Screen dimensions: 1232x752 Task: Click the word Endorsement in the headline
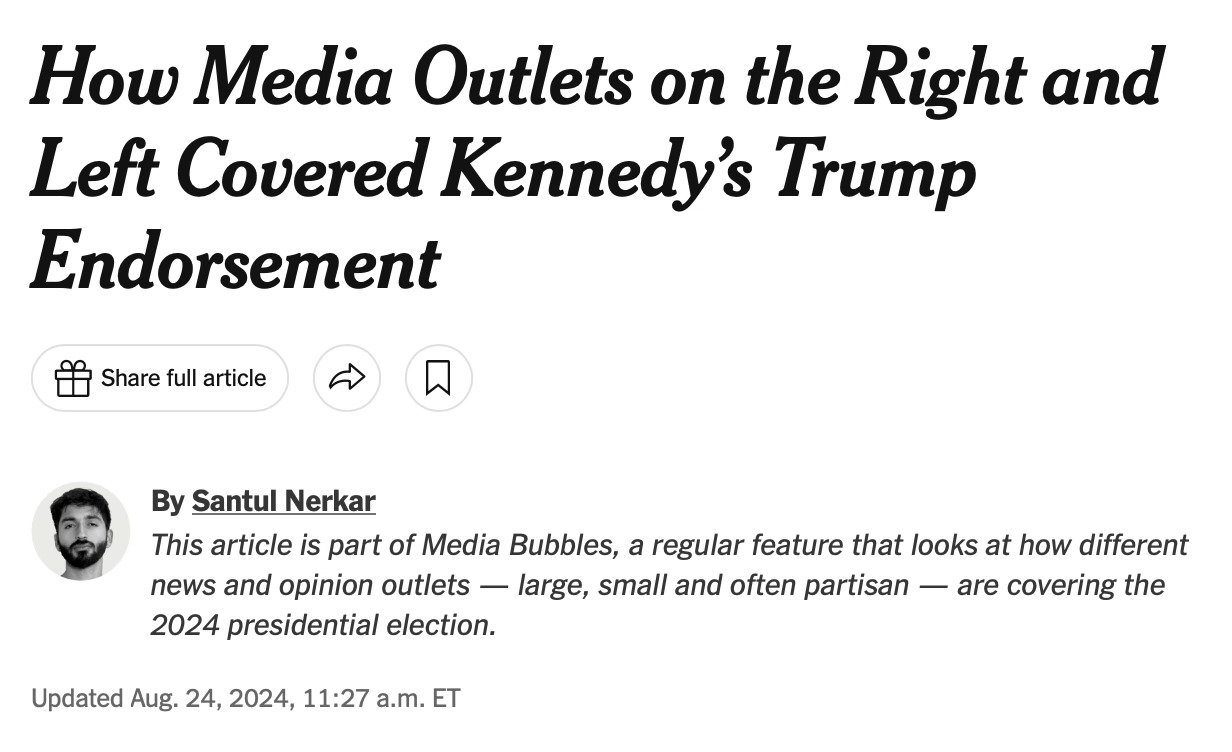pos(235,261)
